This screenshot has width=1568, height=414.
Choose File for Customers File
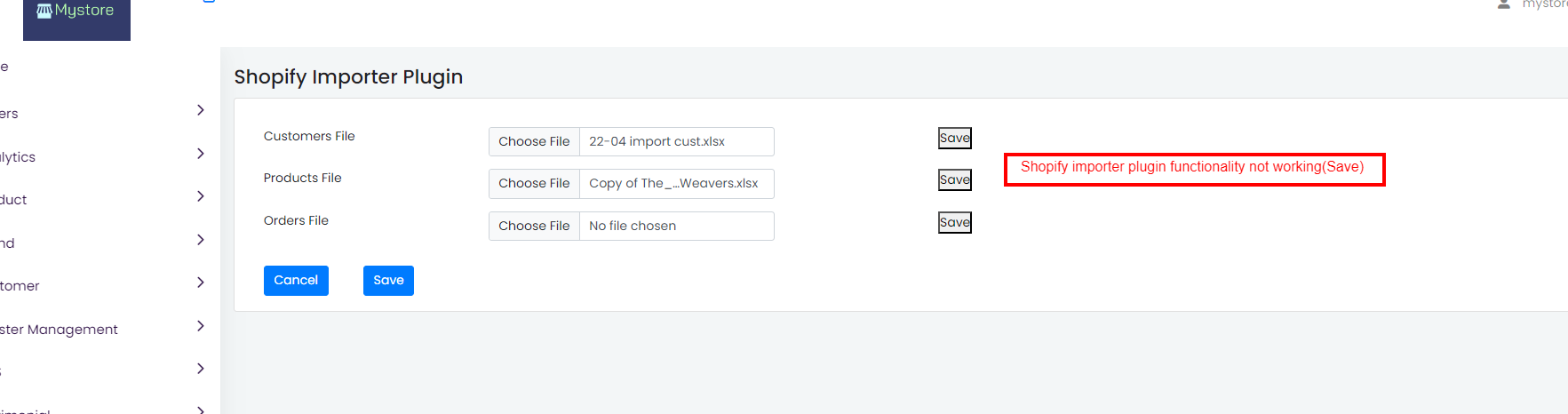tap(534, 142)
